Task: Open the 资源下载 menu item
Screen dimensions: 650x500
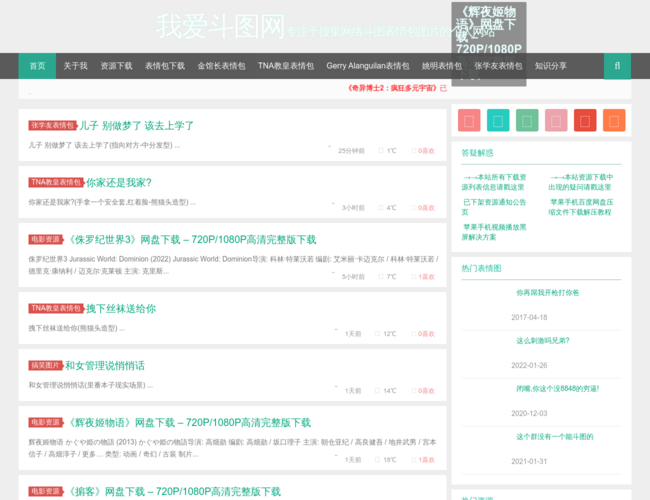Action: point(116,66)
